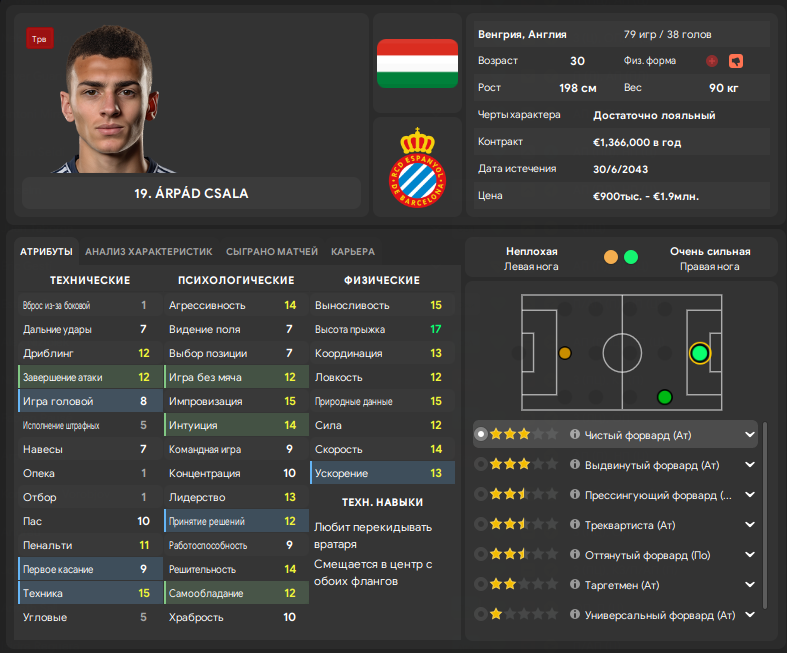Select the Оттянутый форвард role radio button
Image resolution: width=787 pixels, height=653 pixels.
[481, 555]
